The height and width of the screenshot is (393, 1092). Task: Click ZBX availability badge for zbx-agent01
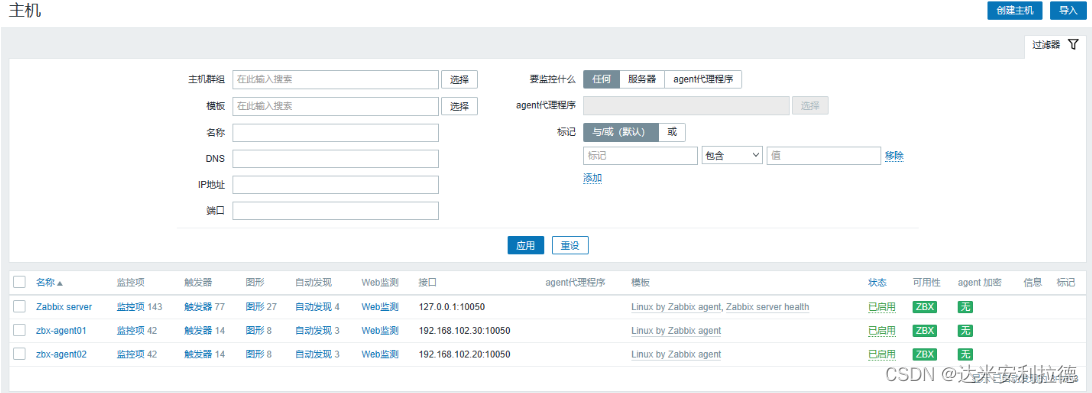coord(924,330)
